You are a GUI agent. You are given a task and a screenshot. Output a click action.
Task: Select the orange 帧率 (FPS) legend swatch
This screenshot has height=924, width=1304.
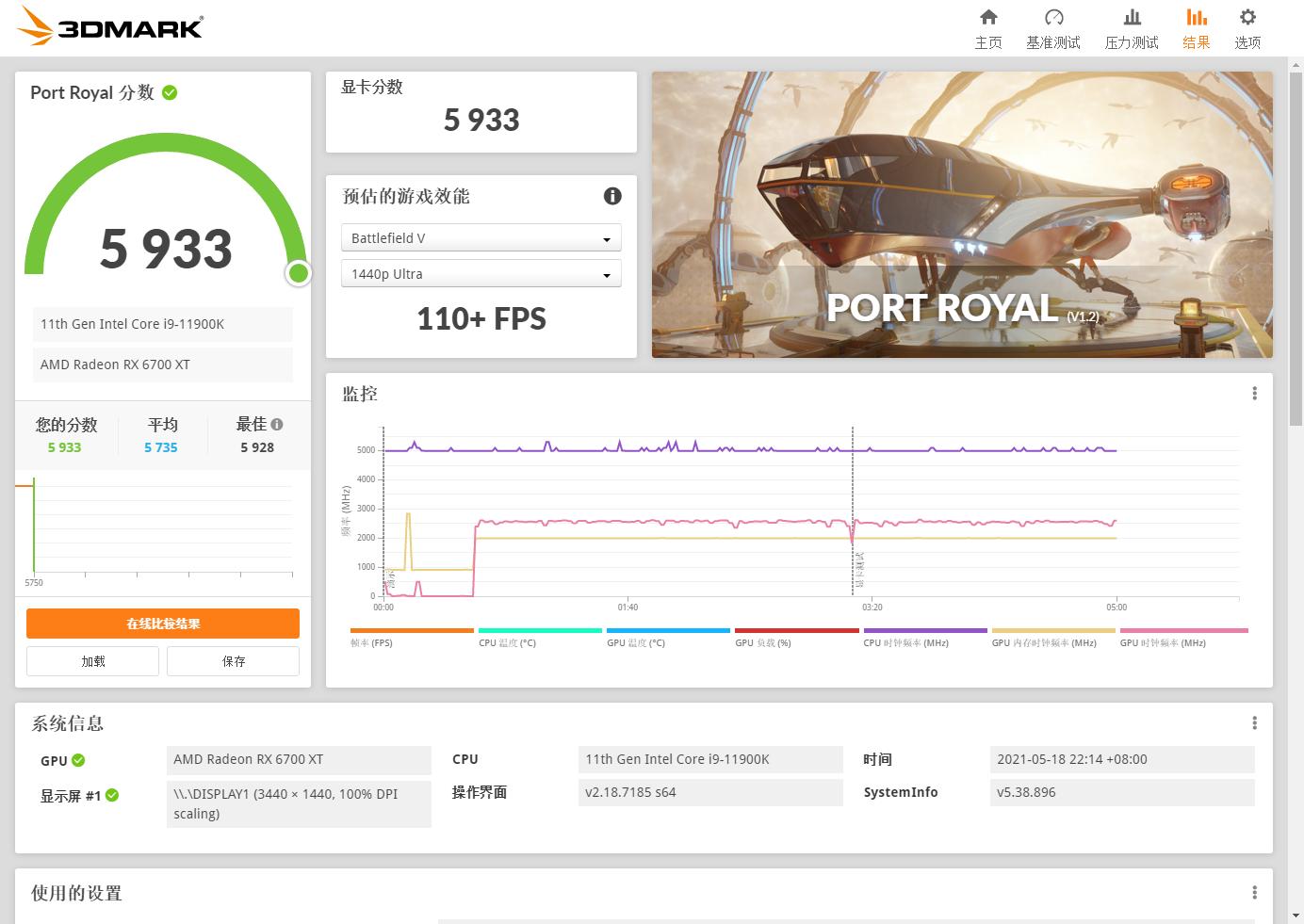(412, 631)
